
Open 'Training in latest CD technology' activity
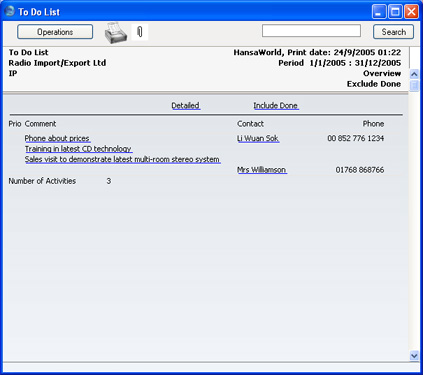click(78, 149)
